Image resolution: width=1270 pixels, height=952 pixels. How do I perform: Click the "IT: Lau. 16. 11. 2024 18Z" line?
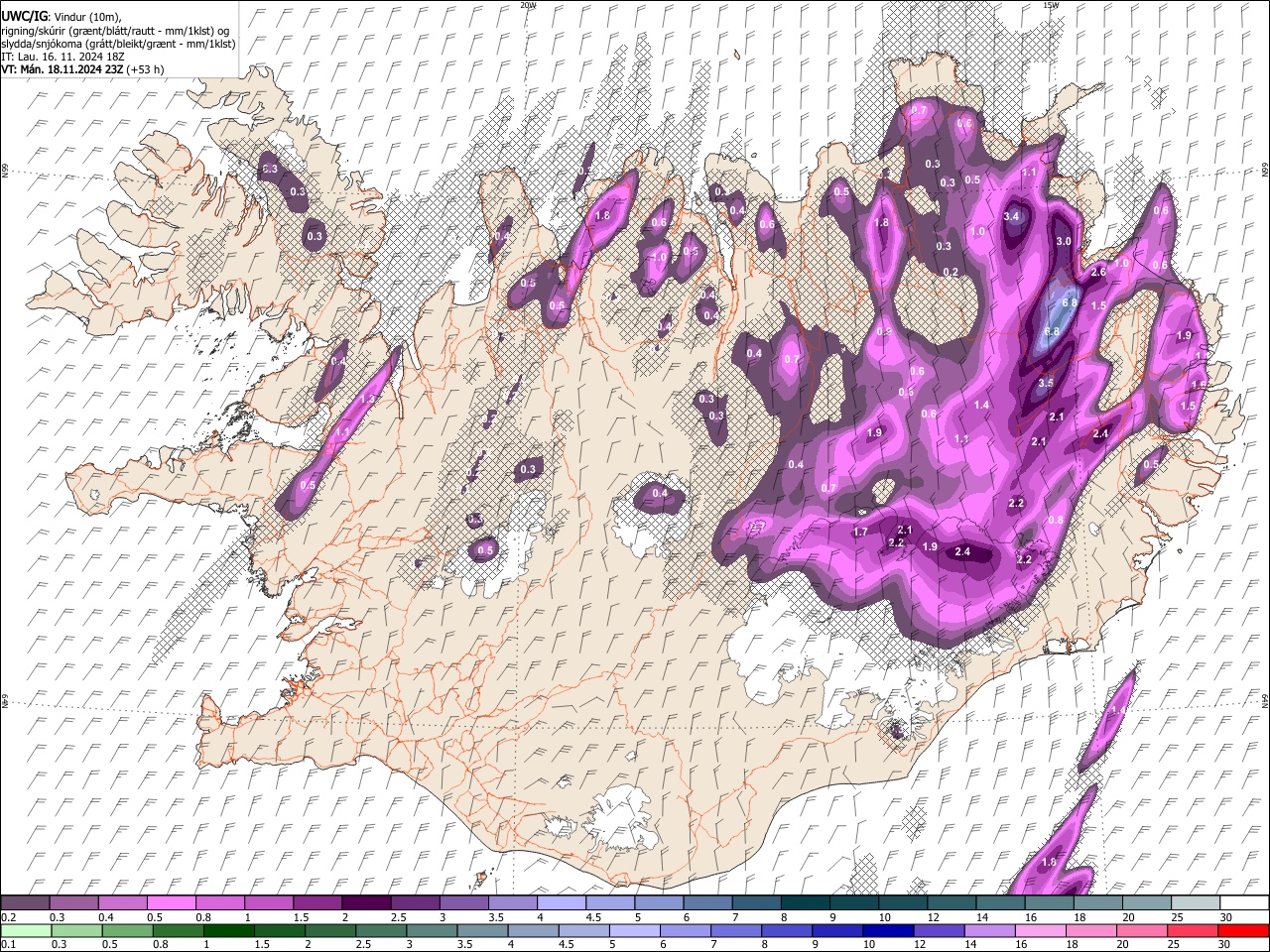64,57
